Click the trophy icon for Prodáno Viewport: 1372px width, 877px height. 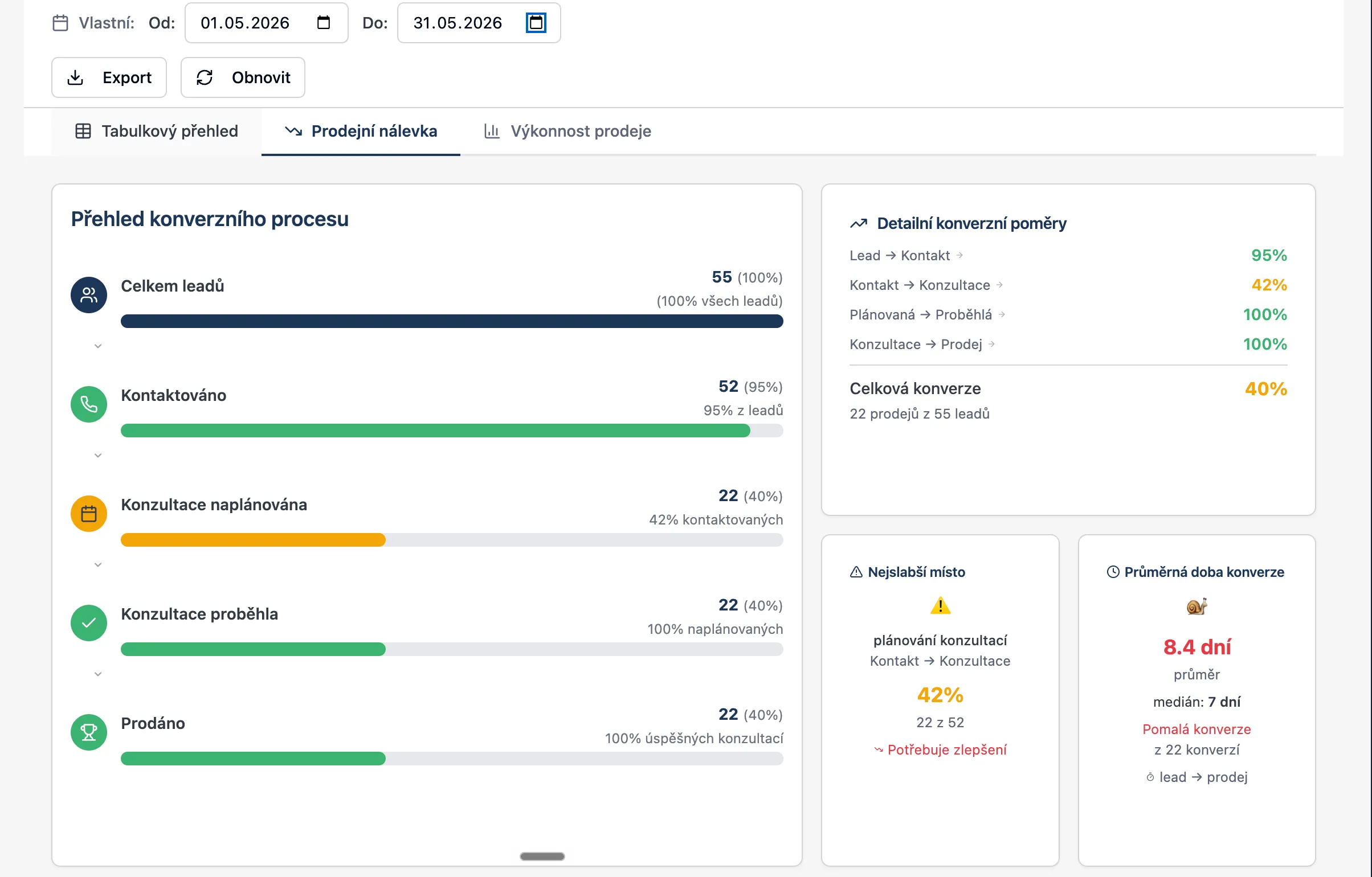(x=89, y=732)
